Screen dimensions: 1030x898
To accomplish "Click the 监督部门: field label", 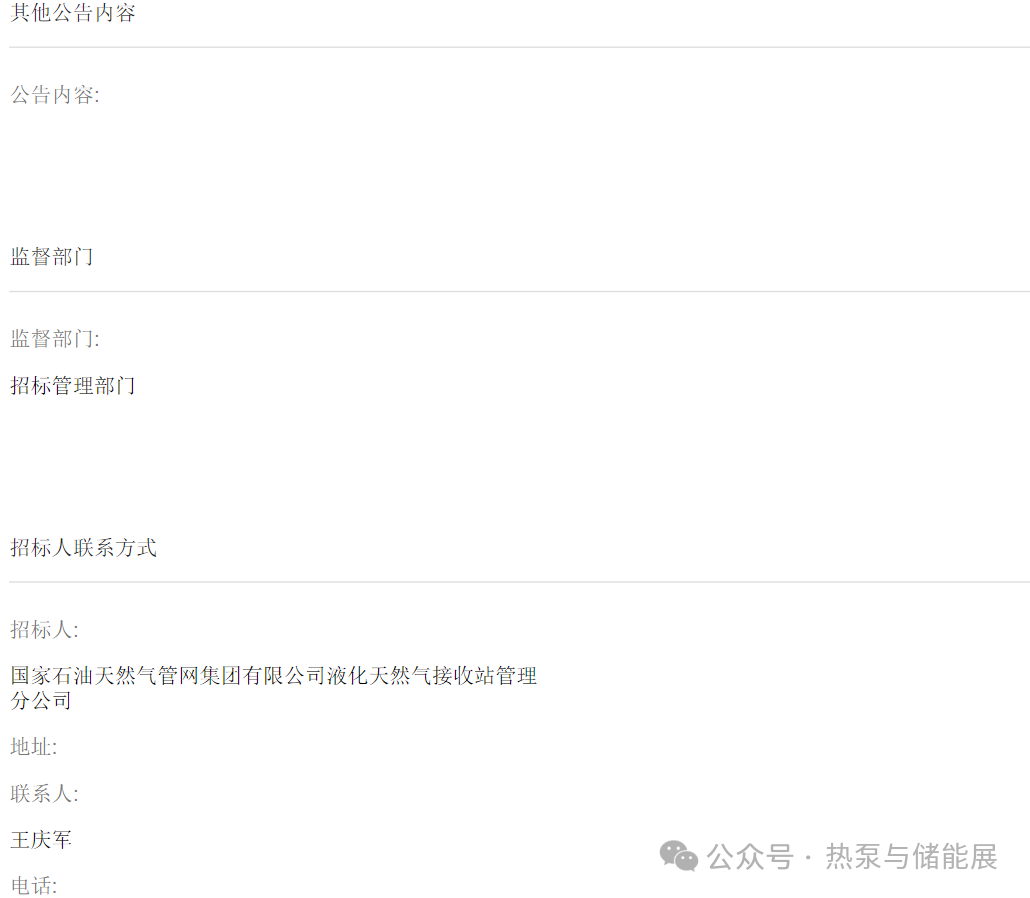I will click(55, 338).
